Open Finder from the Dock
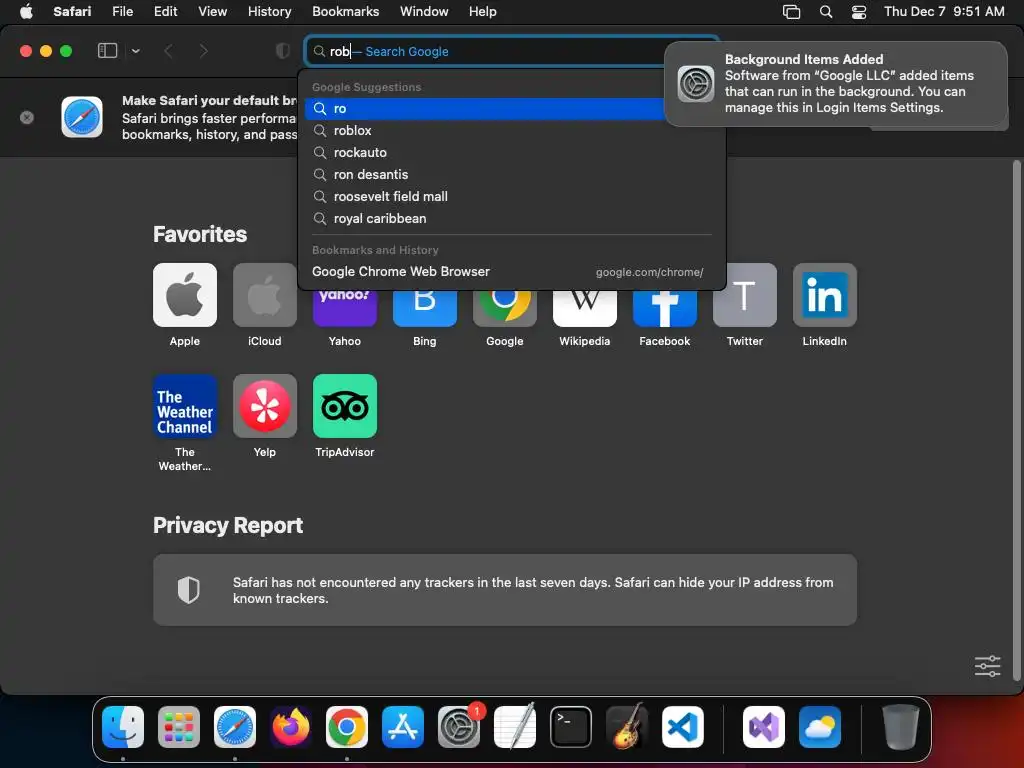Image resolution: width=1024 pixels, height=768 pixels. (x=123, y=726)
